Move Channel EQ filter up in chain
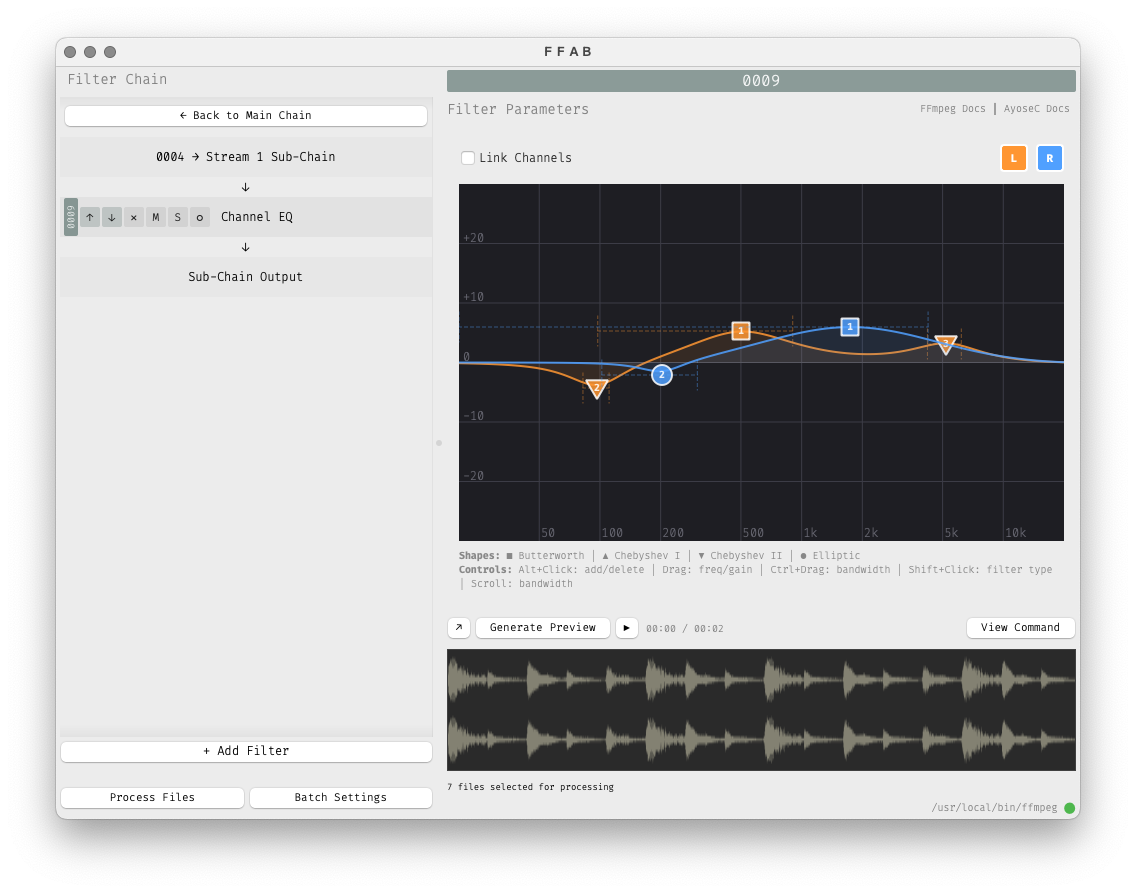 (x=90, y=217)
